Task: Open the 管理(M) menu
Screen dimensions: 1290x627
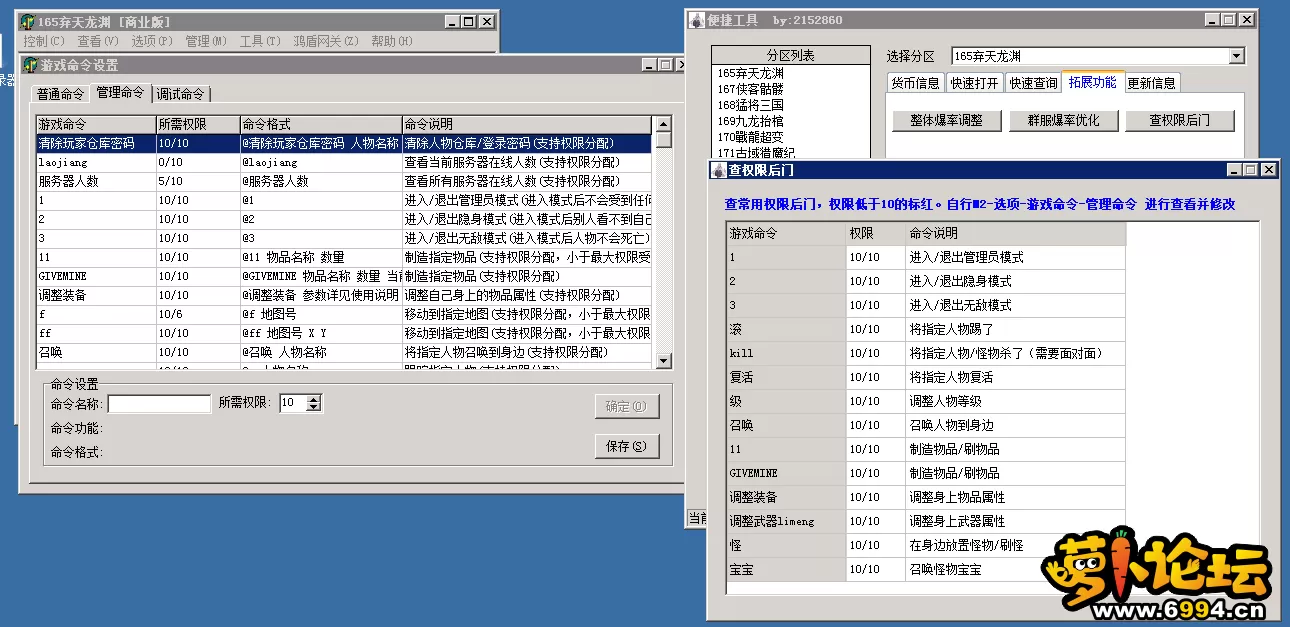Action: pyautogui.click(x=205, y=41)
